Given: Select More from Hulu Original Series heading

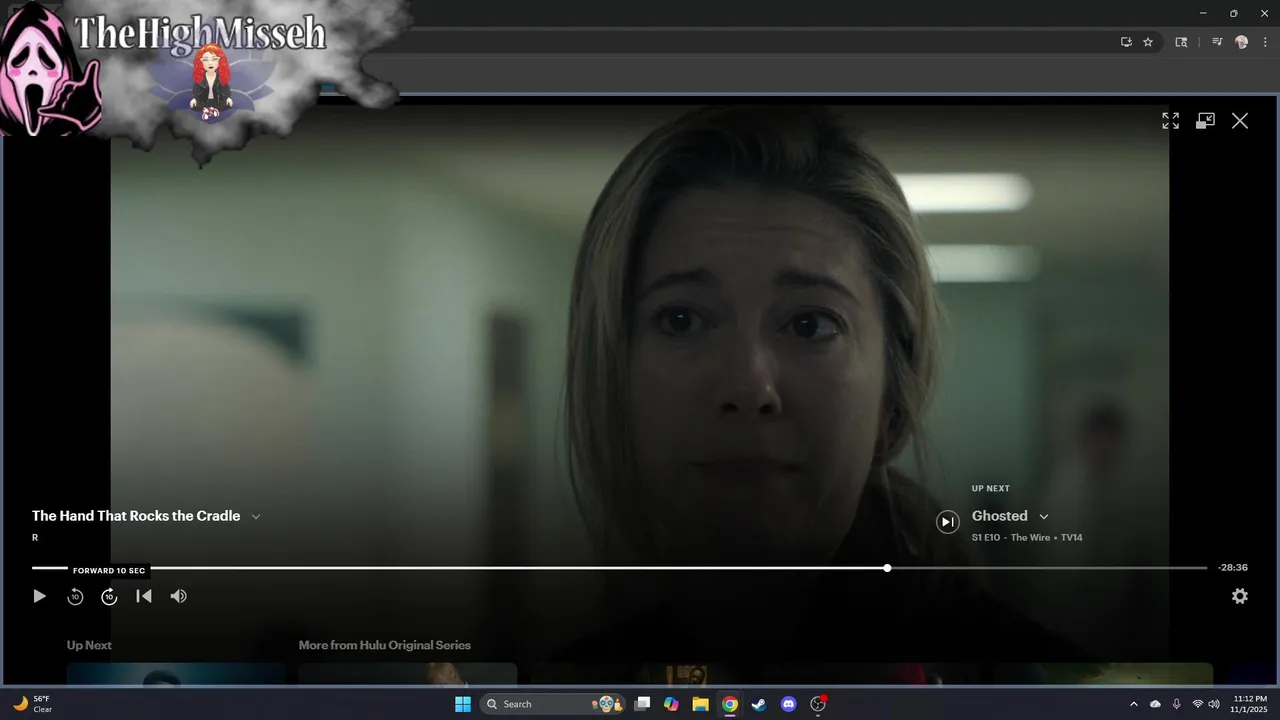Looking at the screenshot, I should 385,645.
